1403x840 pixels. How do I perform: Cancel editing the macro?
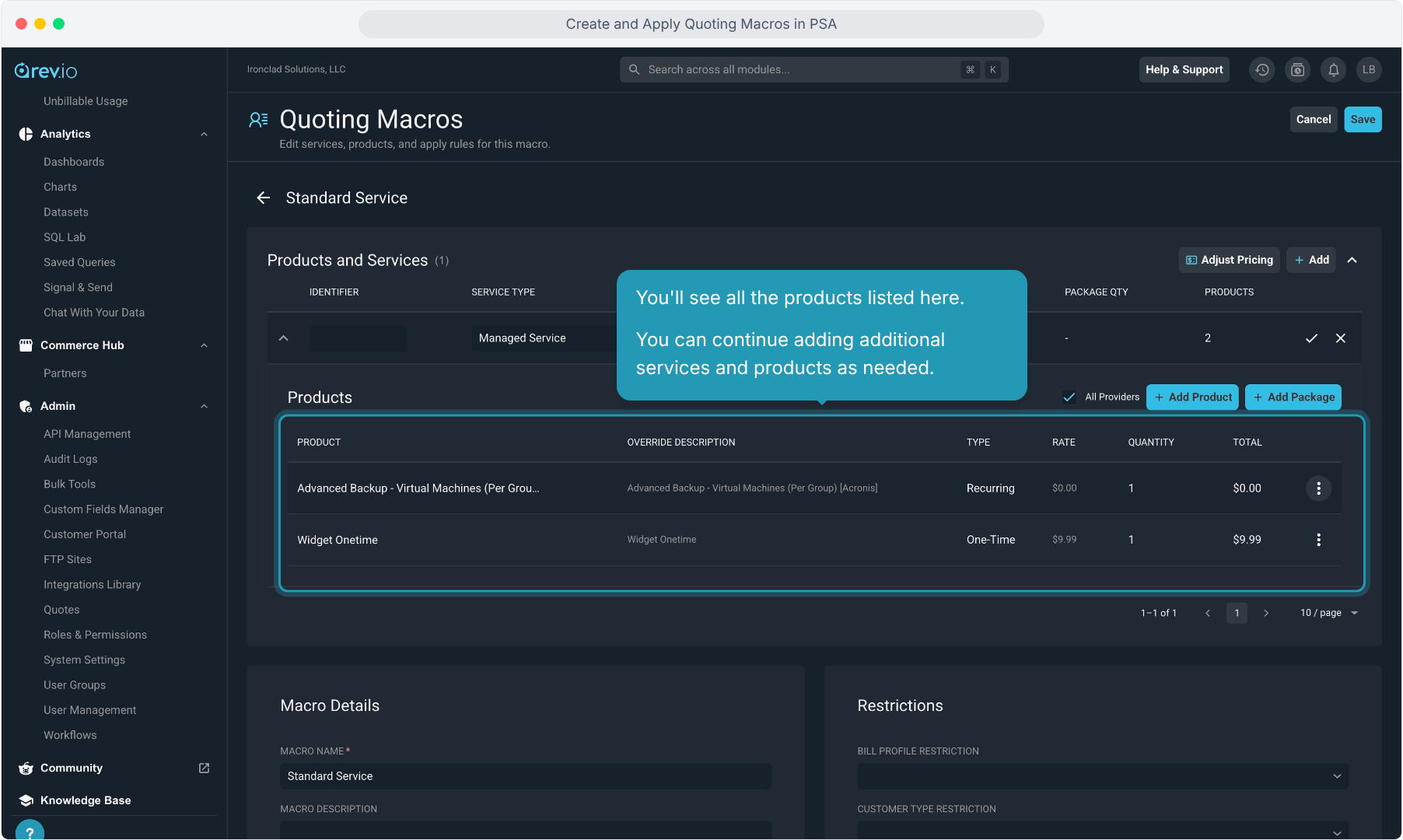[1314, 120]
